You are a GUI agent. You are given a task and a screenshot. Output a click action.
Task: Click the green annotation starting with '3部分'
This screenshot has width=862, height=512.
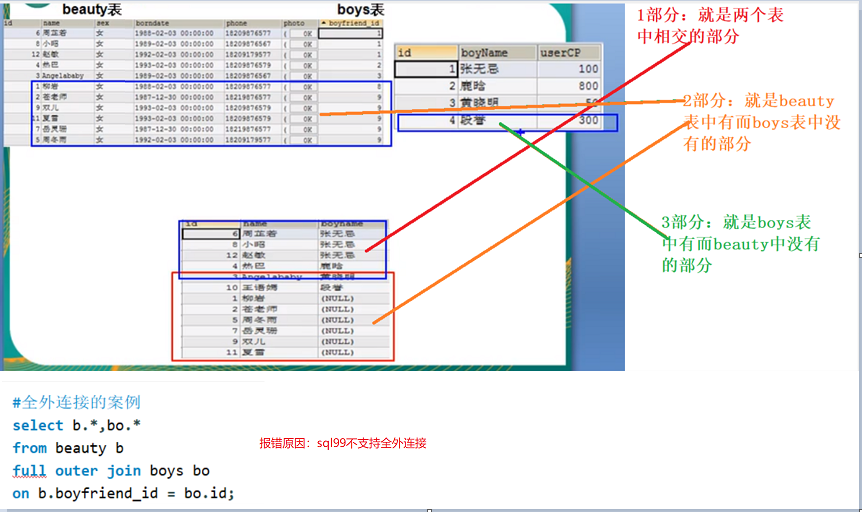pos(741,244)
